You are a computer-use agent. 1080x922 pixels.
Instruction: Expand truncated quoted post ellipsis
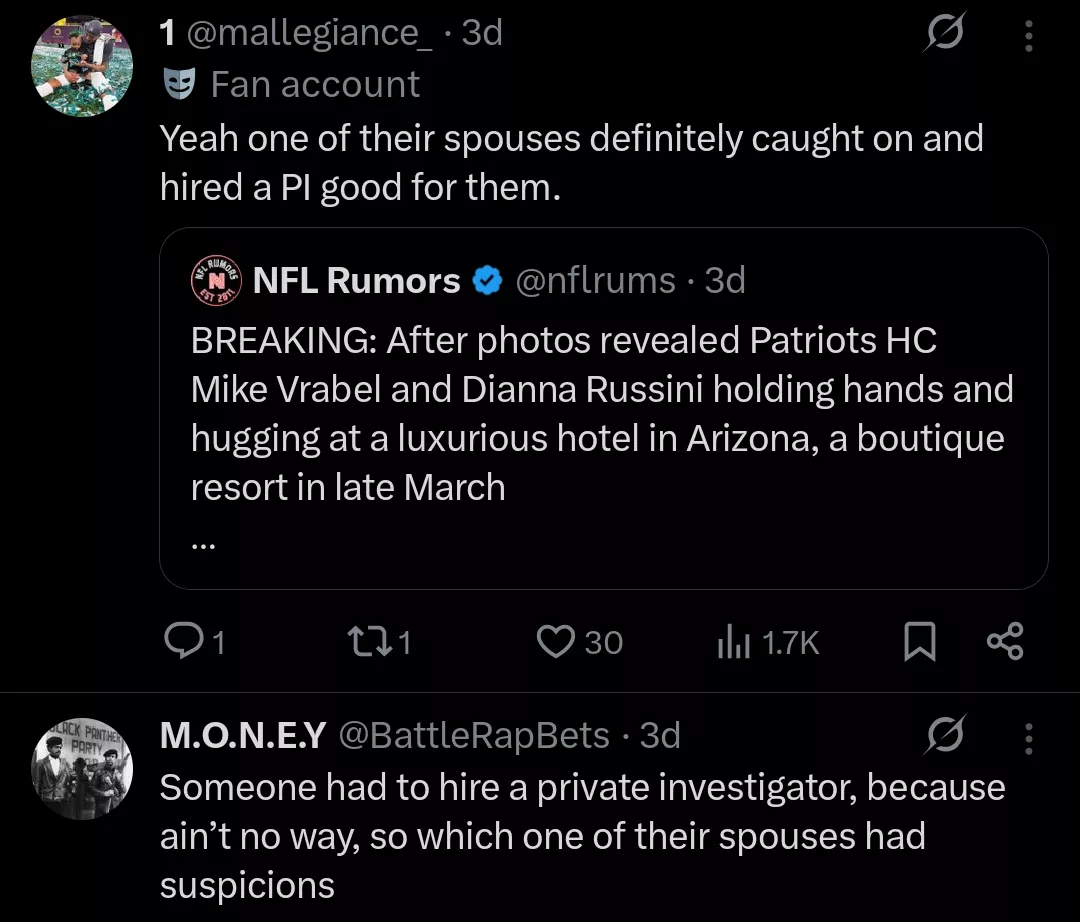click(203, 541)
